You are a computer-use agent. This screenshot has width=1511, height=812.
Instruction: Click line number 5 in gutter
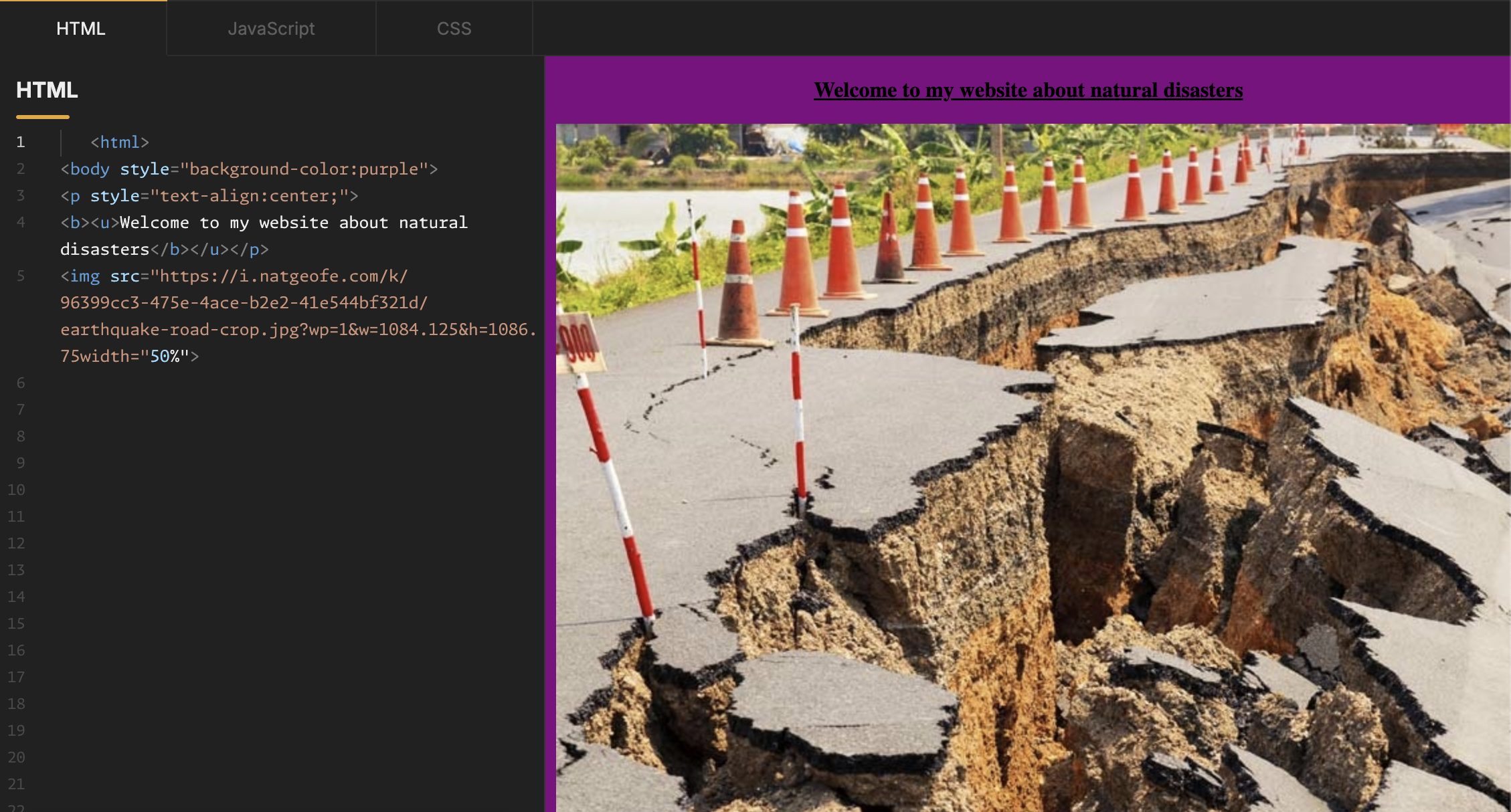tap(21, 276)
